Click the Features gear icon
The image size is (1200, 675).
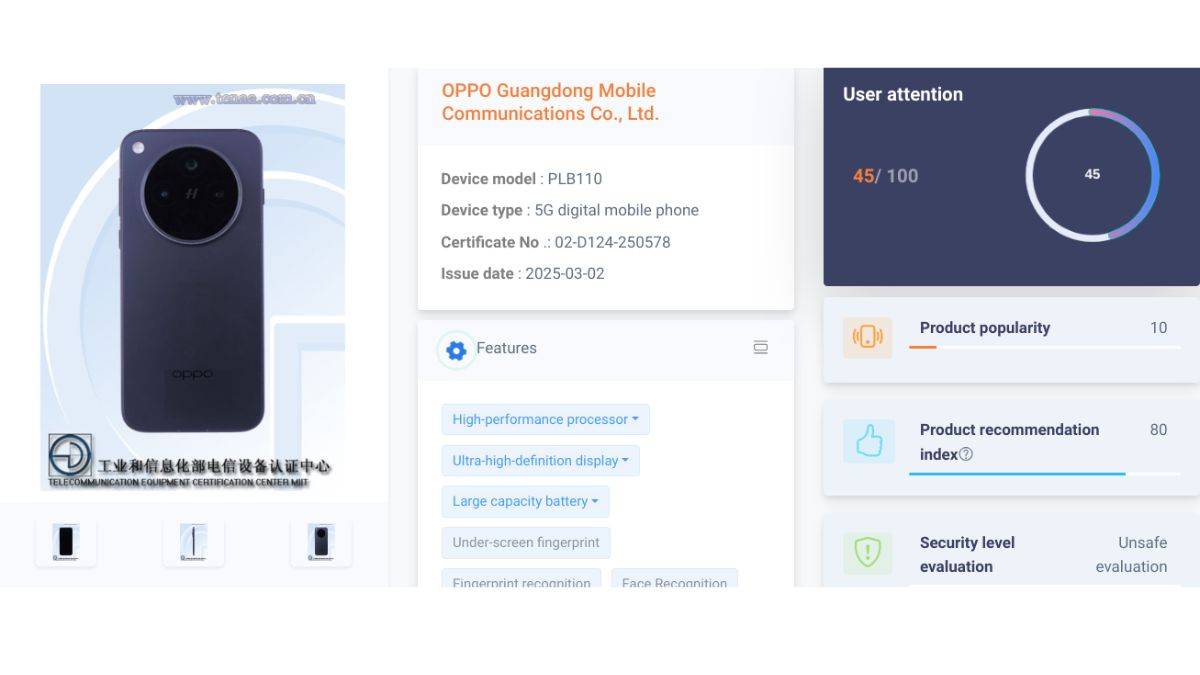coord(456,350)
